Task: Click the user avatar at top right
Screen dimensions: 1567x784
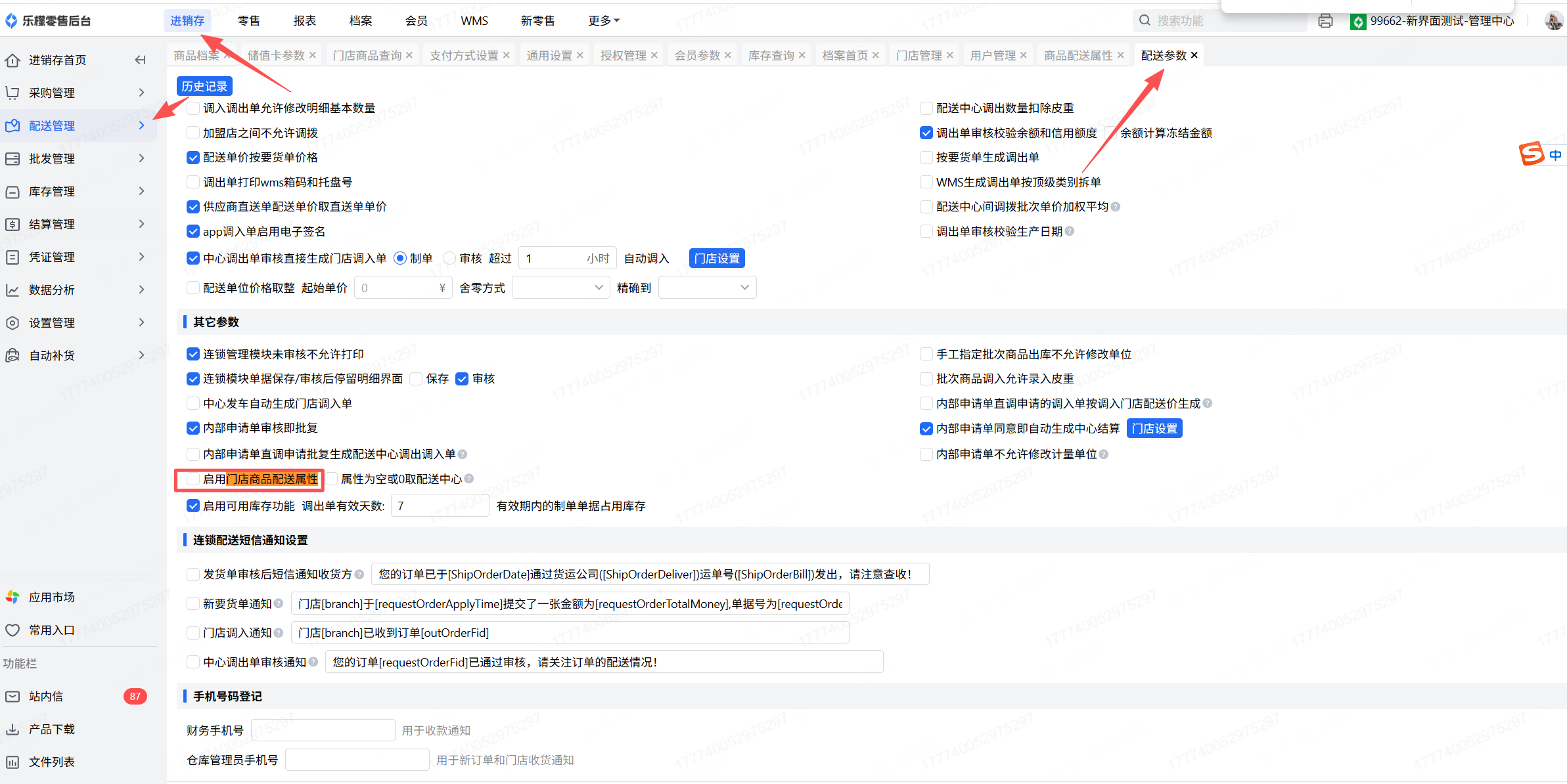Action: [1553, 21]
